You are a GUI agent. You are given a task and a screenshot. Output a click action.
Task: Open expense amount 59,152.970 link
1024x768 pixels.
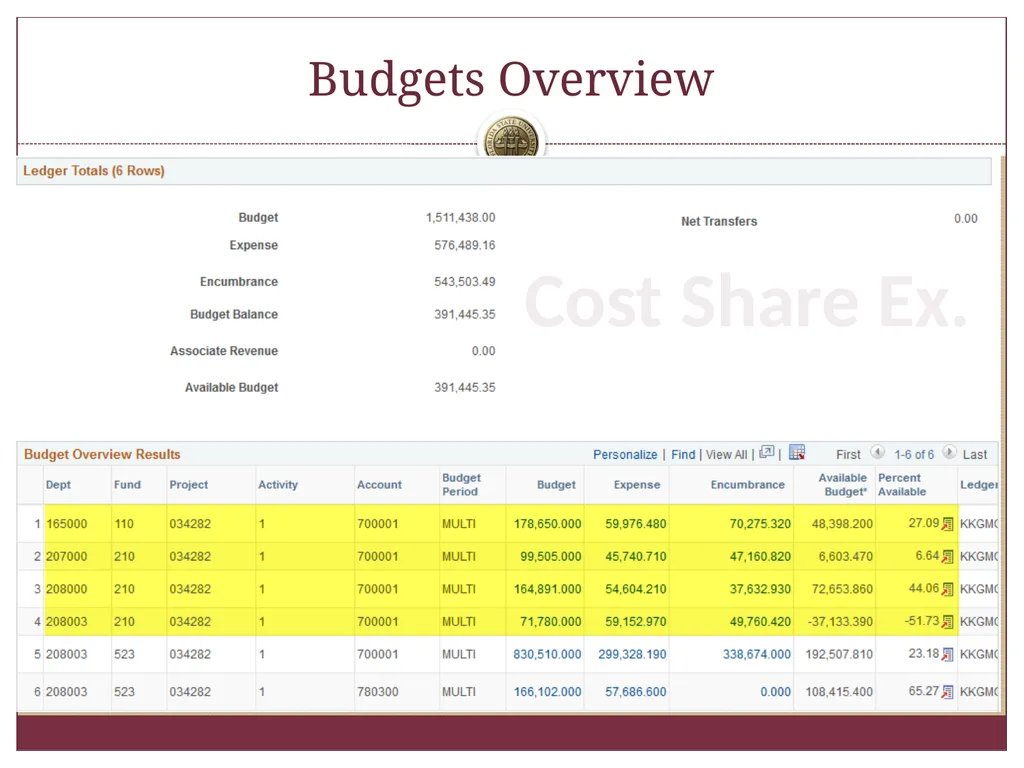(x=635, y=622)
